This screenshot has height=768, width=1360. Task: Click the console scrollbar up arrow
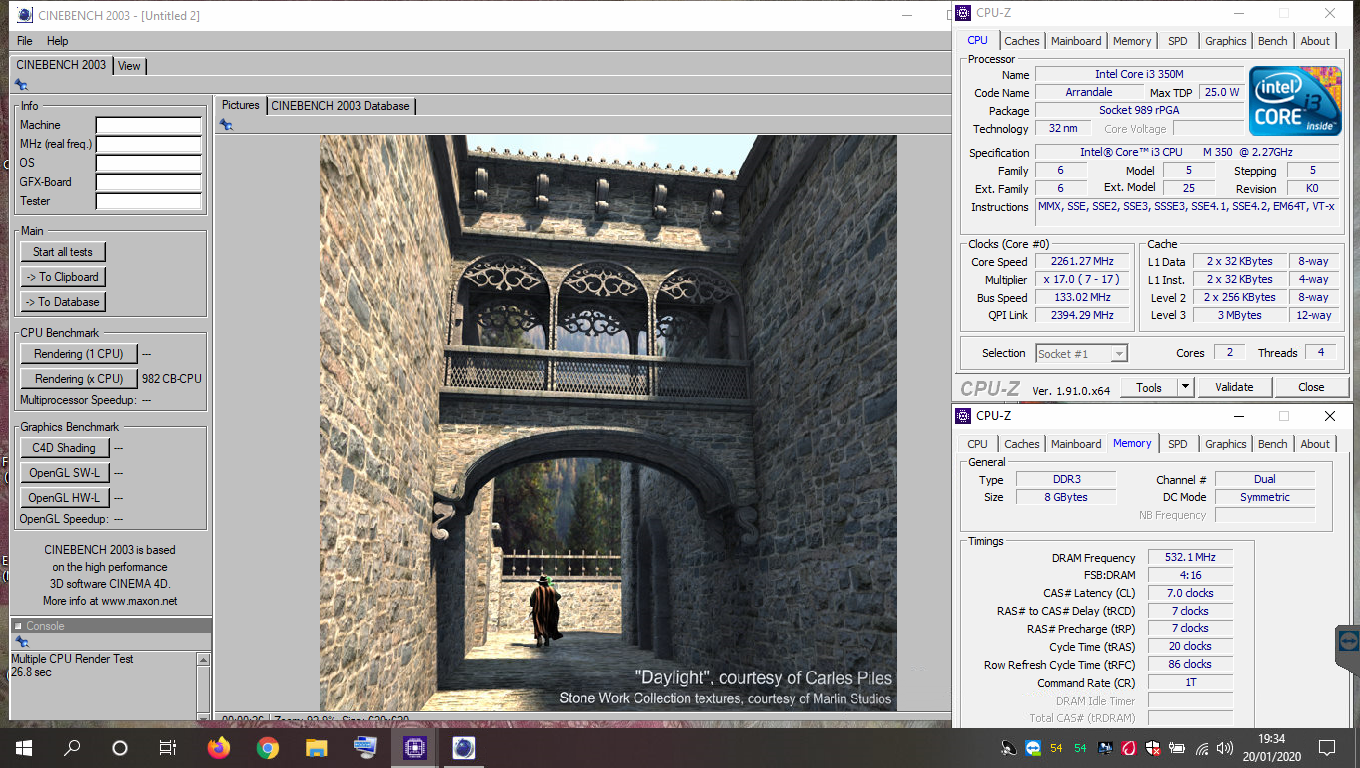tap(204, 660)
